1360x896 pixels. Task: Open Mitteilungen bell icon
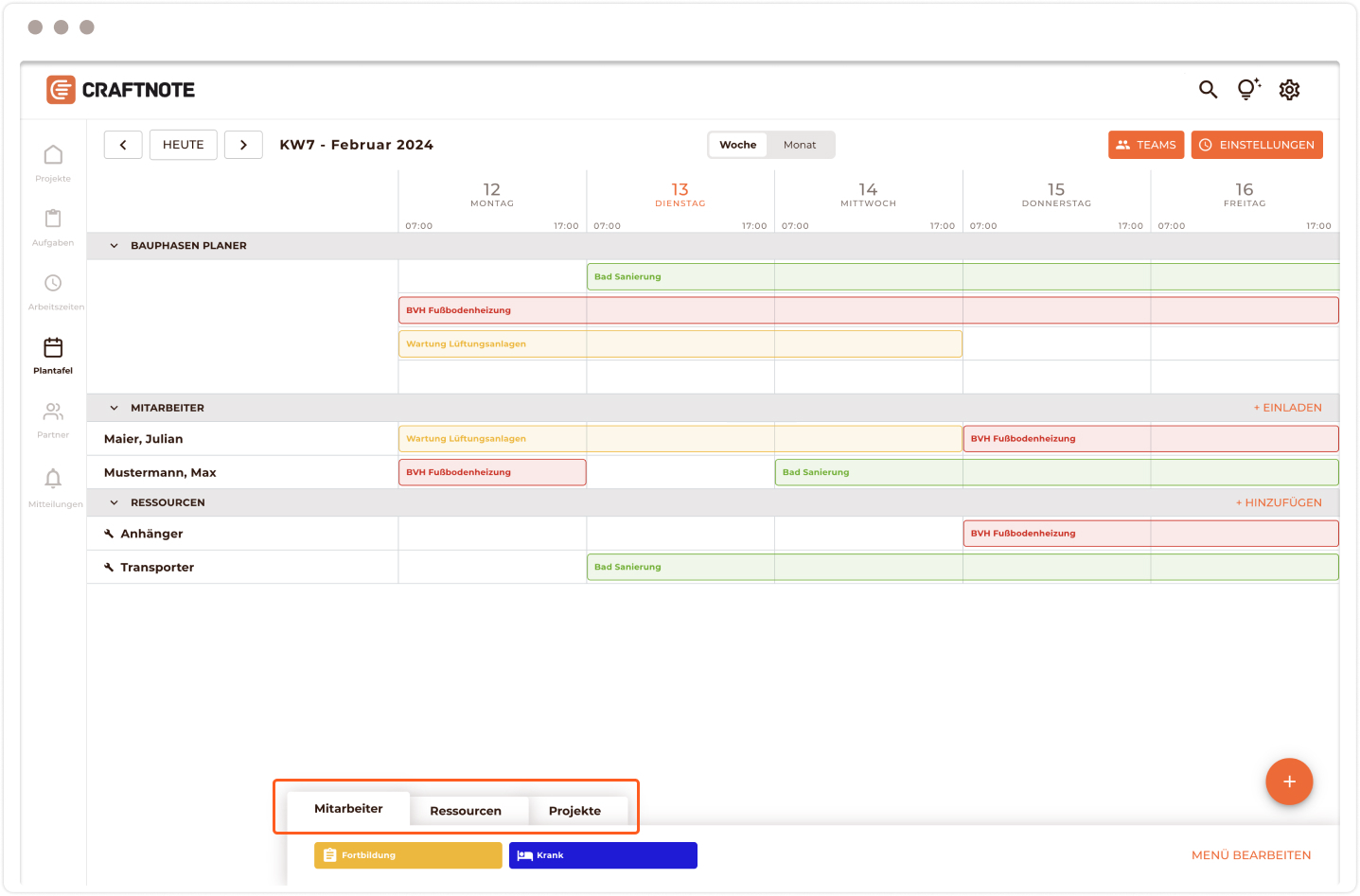(53, 479)
